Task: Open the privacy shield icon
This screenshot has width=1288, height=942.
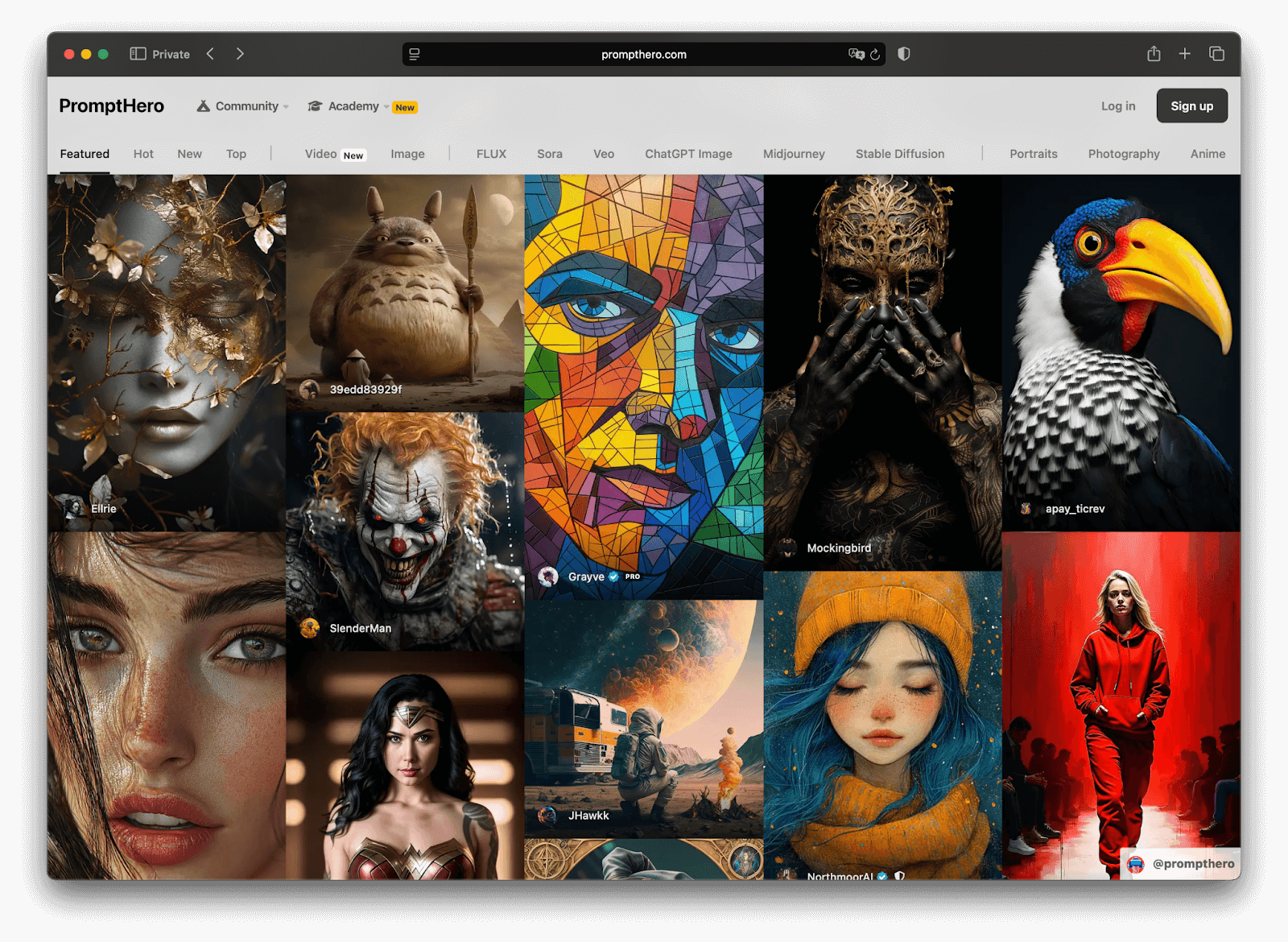Action: pos(904,54)
